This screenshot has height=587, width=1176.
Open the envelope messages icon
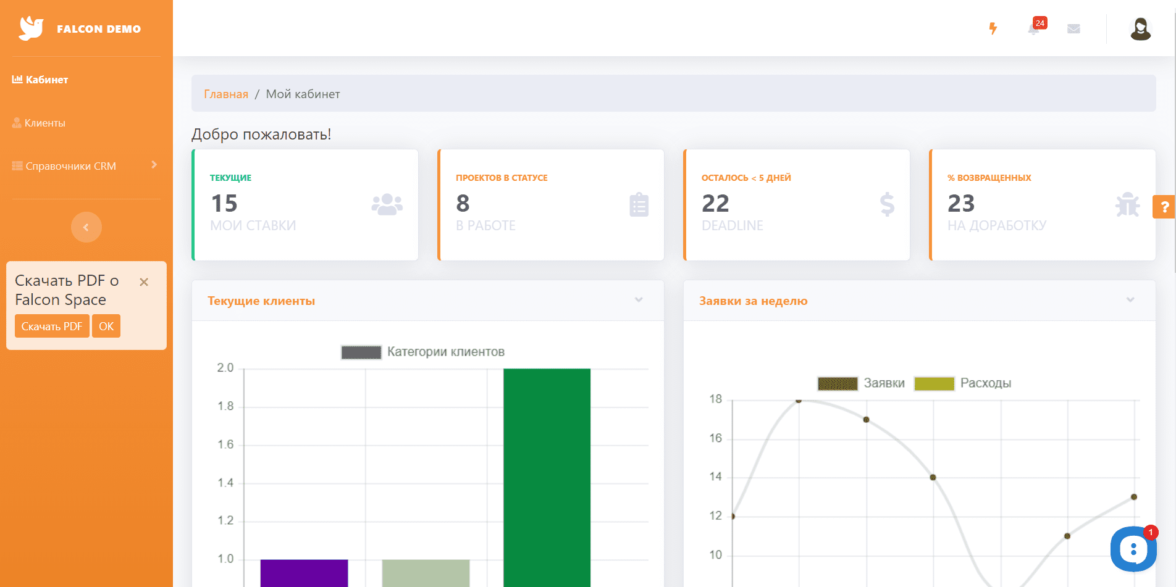[x=1073, y=29]
